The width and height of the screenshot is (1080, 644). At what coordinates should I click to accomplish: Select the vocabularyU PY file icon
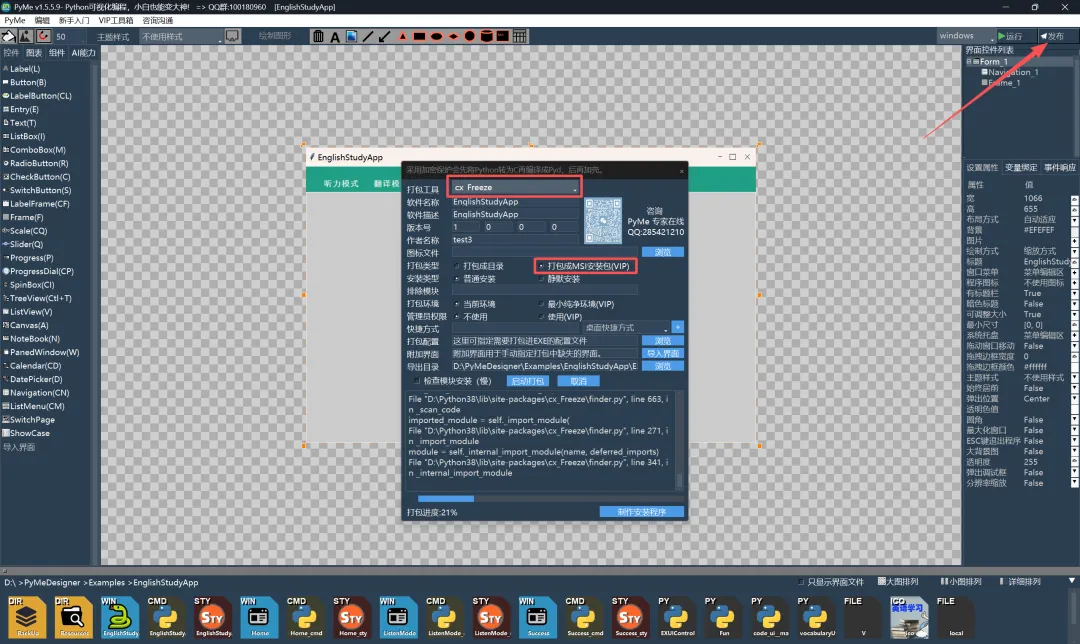click(816, 617)
